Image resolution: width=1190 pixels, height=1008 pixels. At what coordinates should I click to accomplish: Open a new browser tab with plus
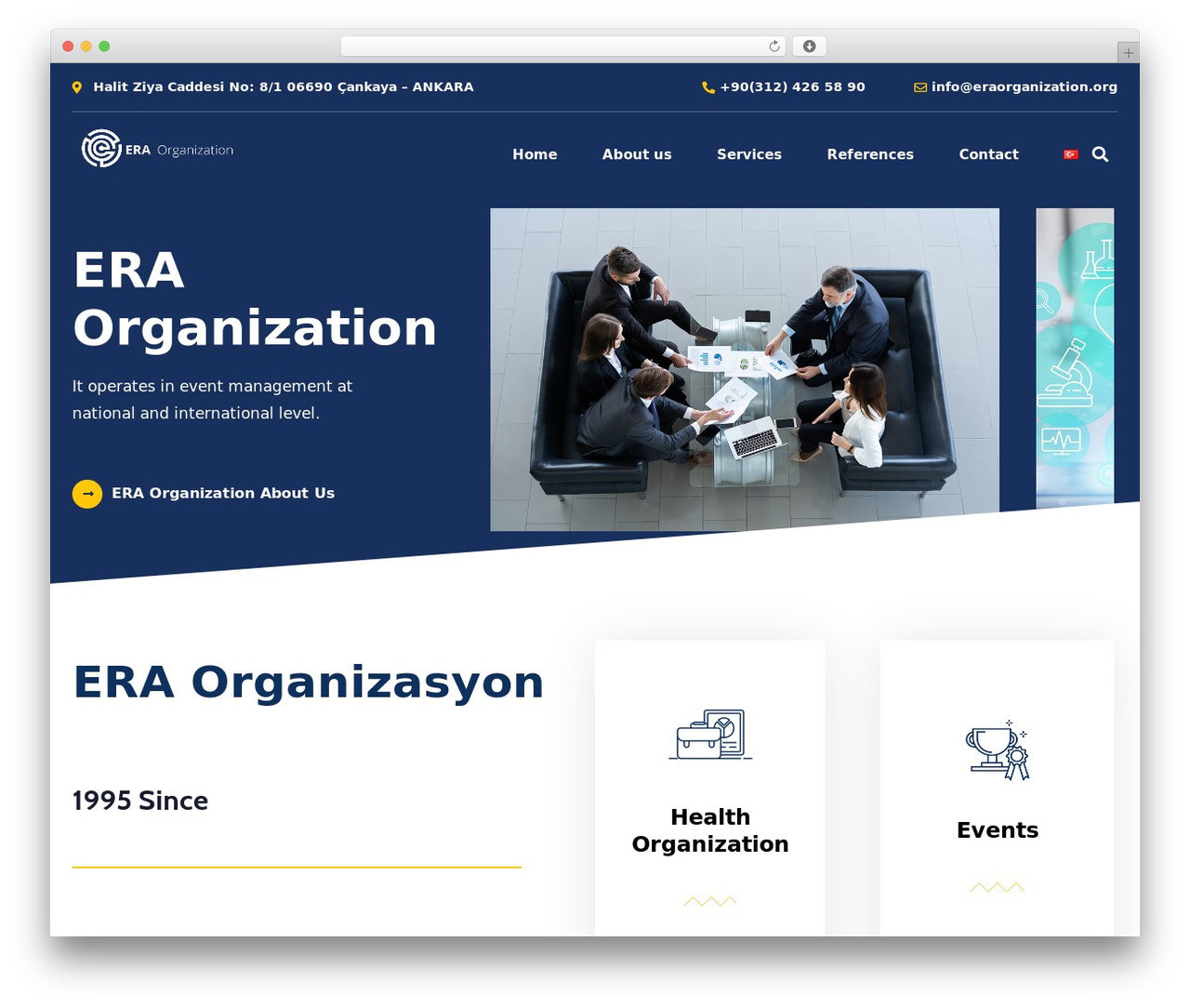pos(1128,53)
